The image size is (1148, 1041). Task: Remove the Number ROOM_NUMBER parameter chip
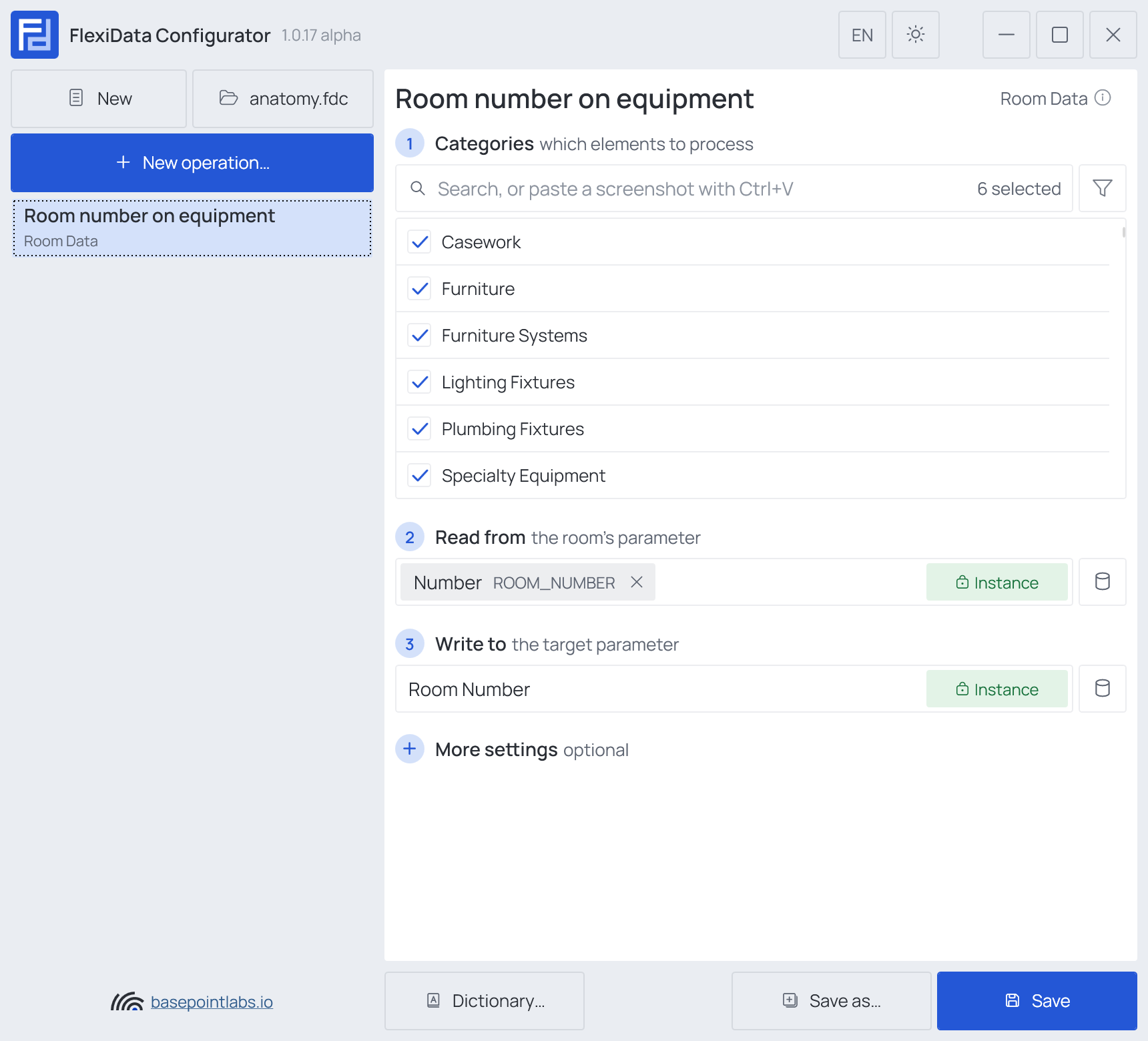coord(637,582)
